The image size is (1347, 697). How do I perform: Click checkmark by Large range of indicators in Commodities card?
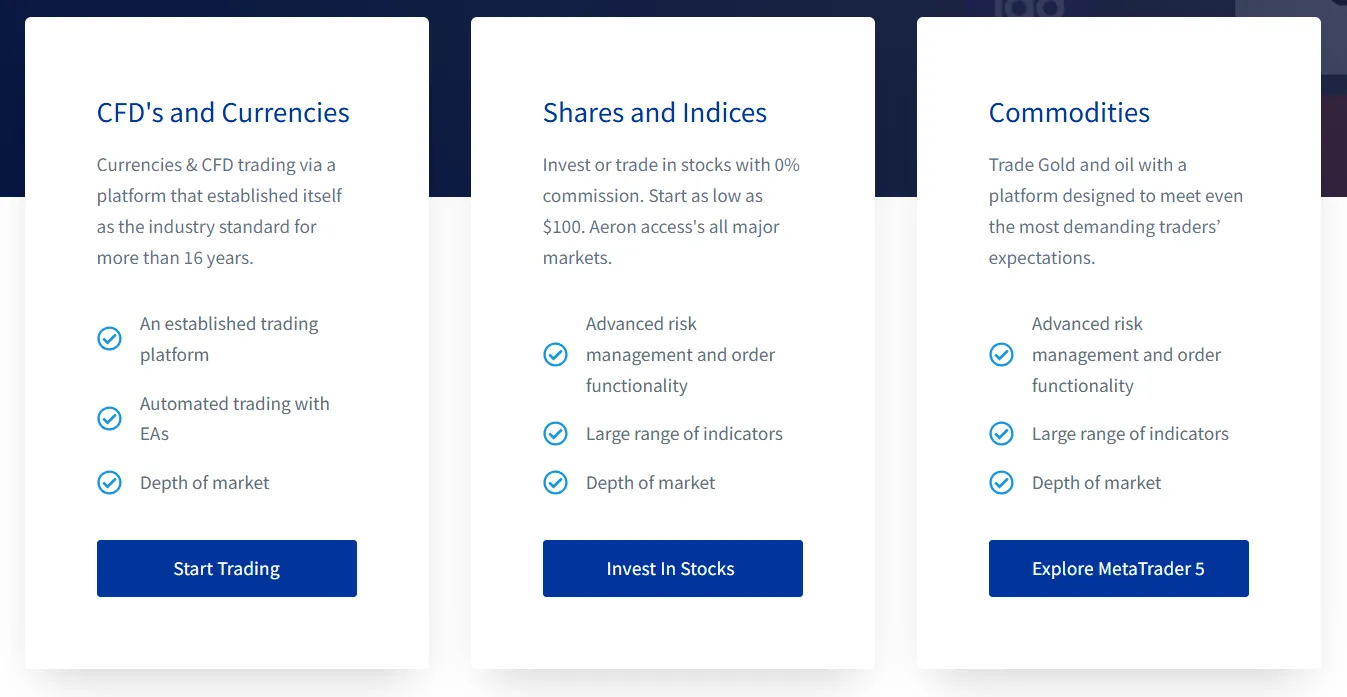click(1001, 434)
